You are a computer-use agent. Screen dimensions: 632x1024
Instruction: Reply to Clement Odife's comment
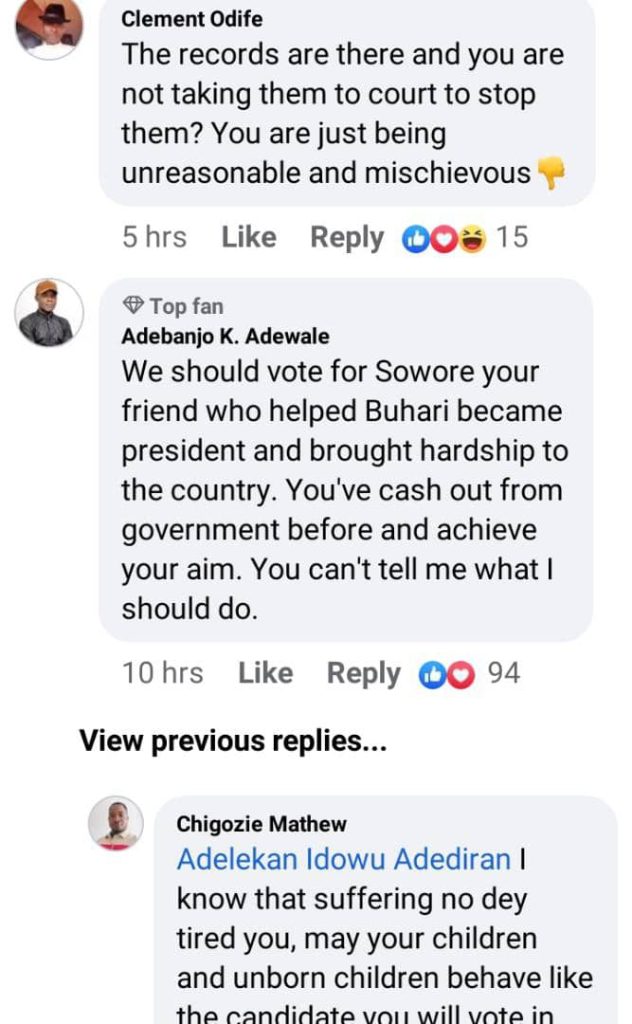pyautogui.click(x=346, y=237)
